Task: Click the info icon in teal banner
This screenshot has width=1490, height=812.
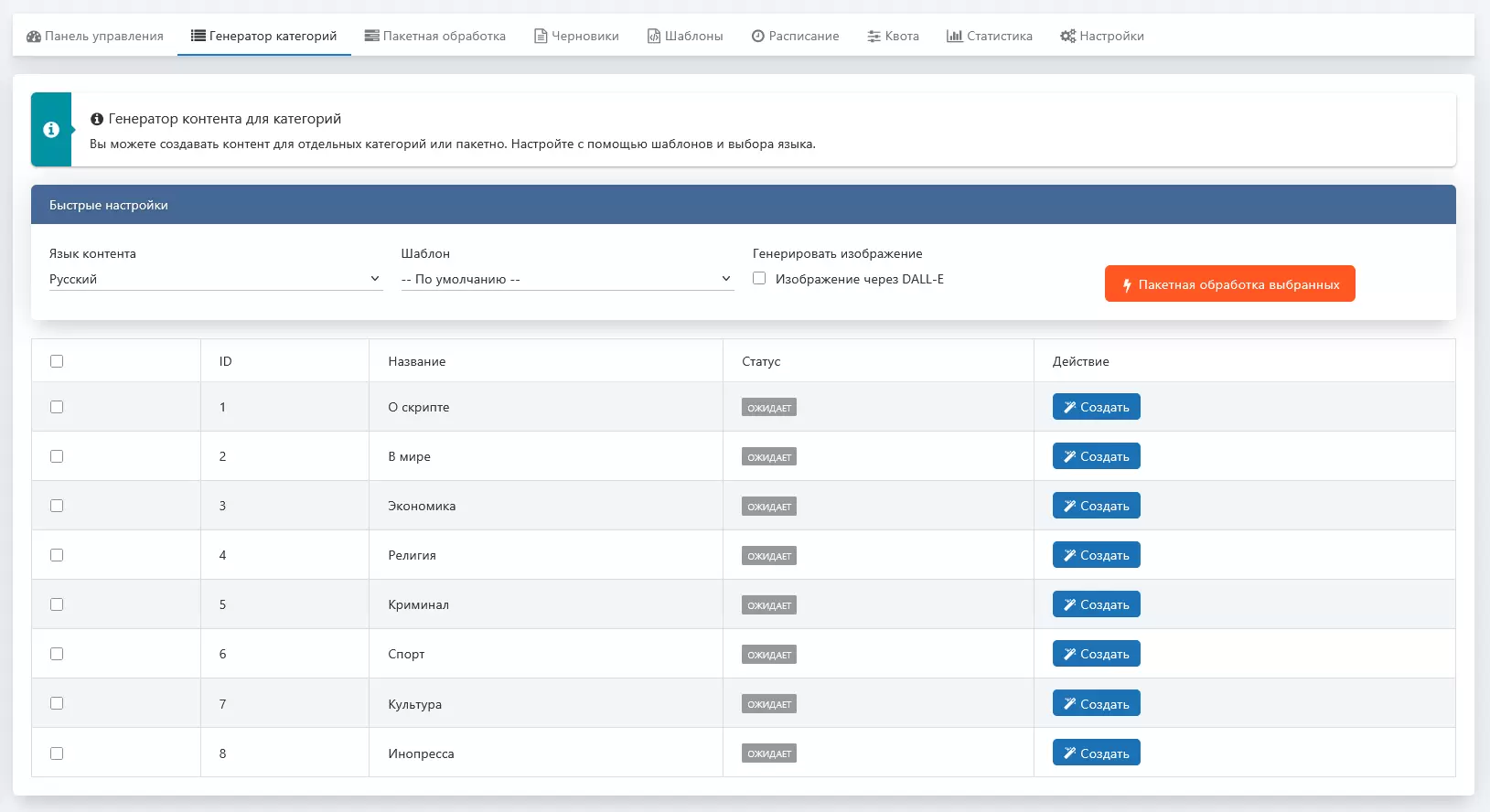Action: 51,130
